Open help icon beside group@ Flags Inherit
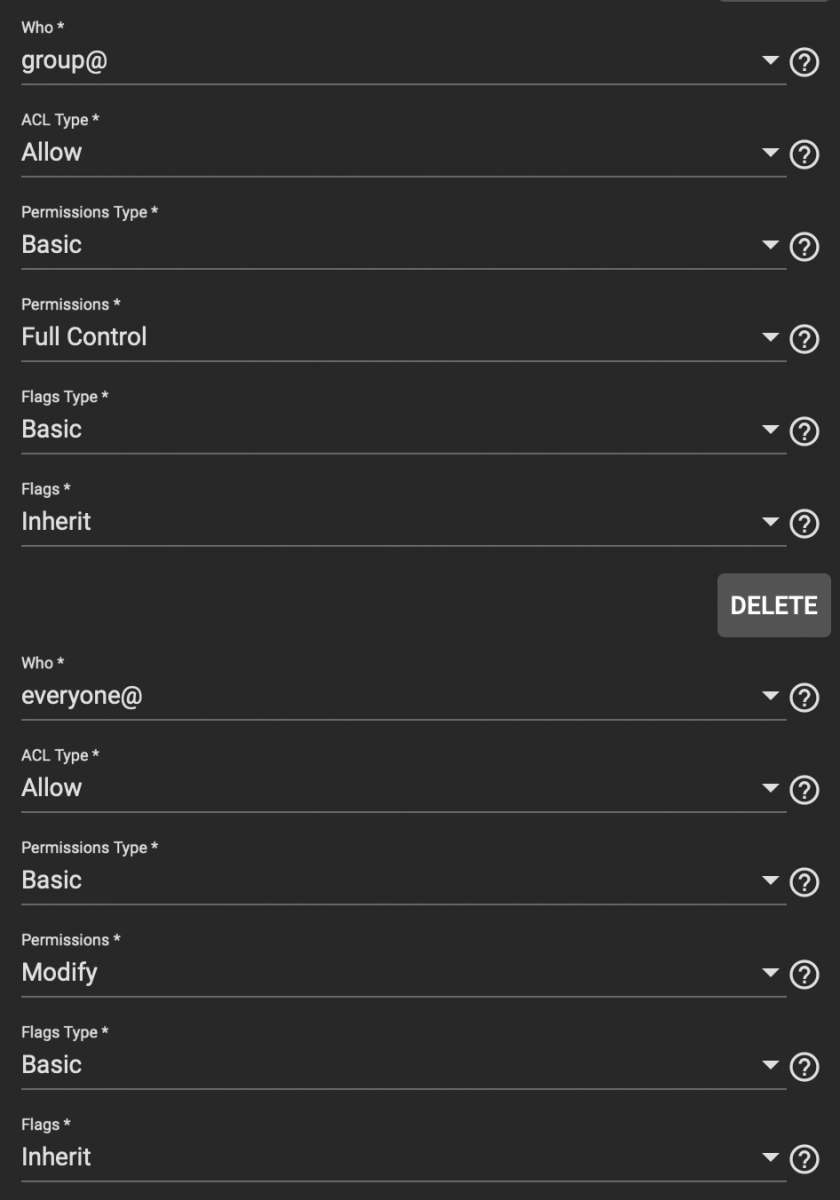This screenshot has height=1200, width=840. [x=804, y=524]
